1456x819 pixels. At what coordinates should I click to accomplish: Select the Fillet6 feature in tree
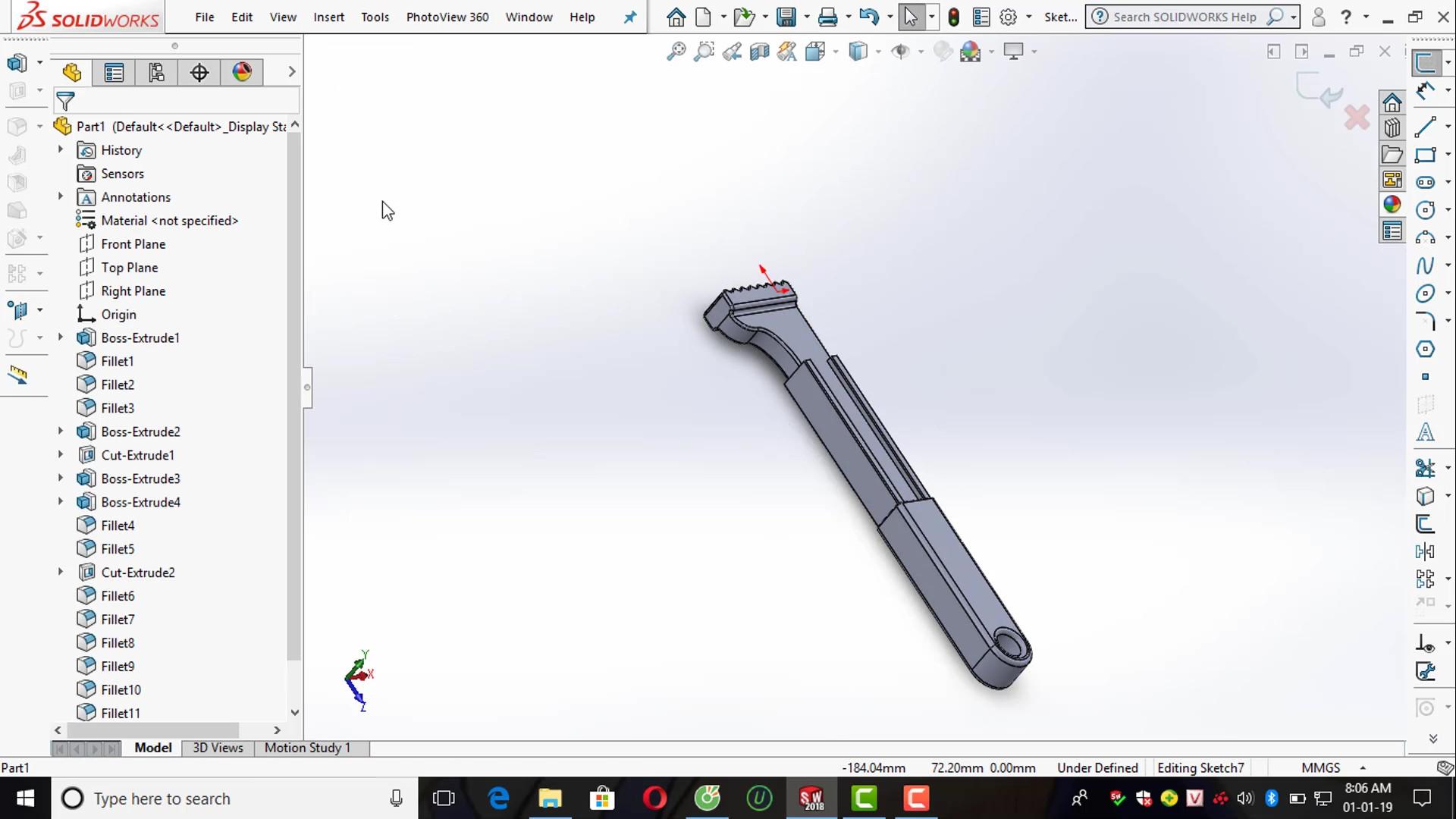pos(118,596)
